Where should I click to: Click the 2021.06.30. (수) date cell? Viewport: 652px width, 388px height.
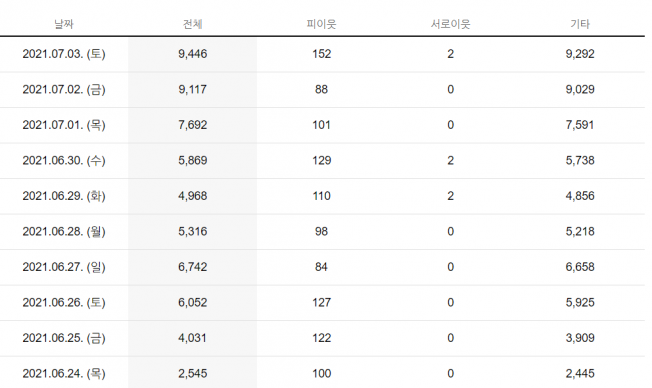64,161
